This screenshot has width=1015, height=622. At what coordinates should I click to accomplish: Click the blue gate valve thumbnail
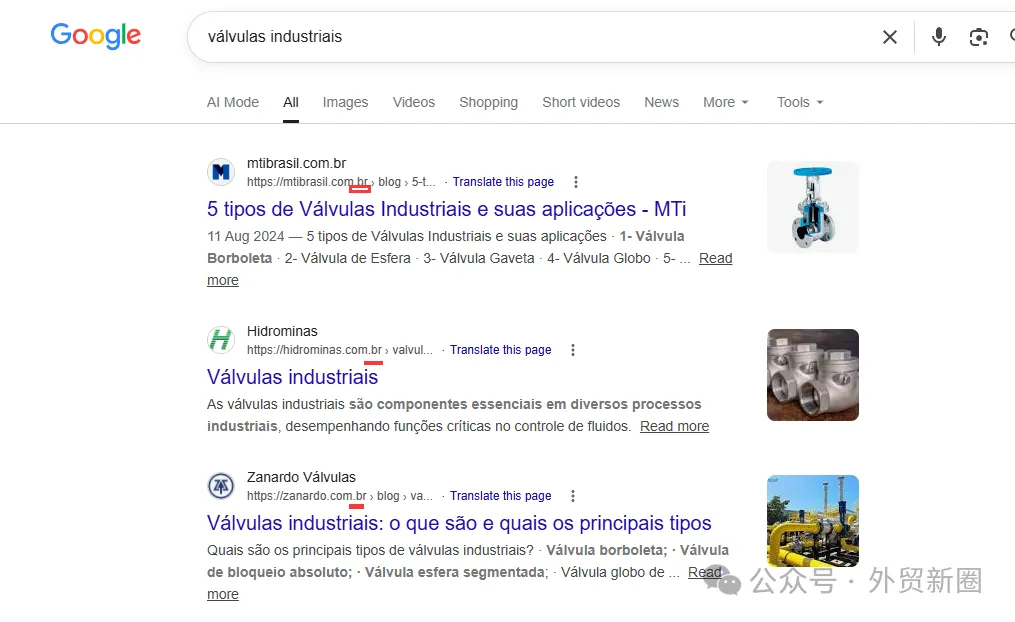click(x=813, y=207)
